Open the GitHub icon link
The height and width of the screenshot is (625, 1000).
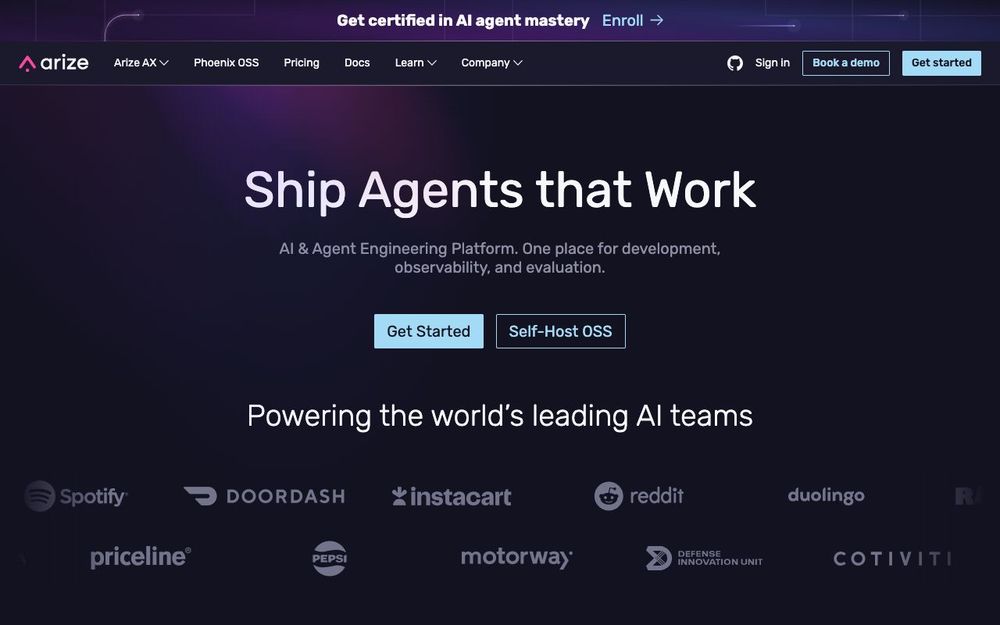coord(735,63)
